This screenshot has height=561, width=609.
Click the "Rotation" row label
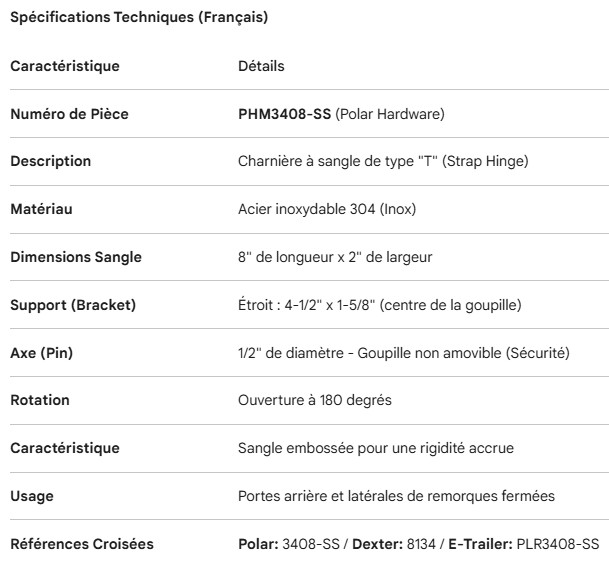pyautogui.click(x=40, y=400)
